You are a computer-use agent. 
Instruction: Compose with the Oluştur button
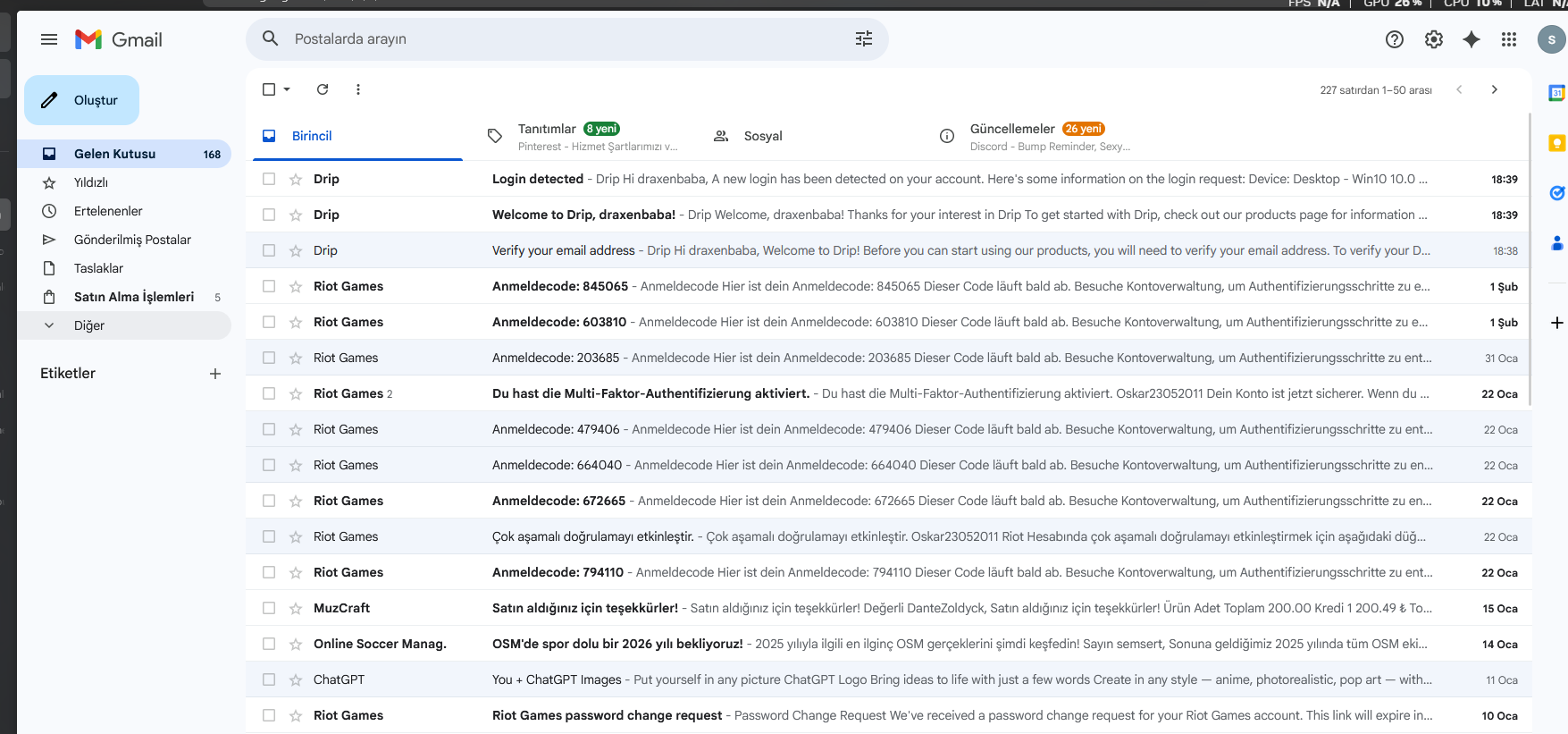(81, 100)
